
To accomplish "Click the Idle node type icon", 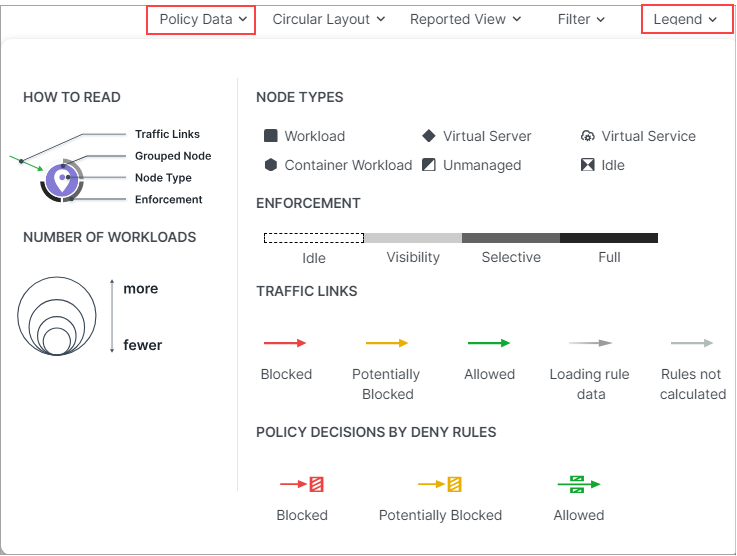I will pyautogui.click(x=588, y=165).
